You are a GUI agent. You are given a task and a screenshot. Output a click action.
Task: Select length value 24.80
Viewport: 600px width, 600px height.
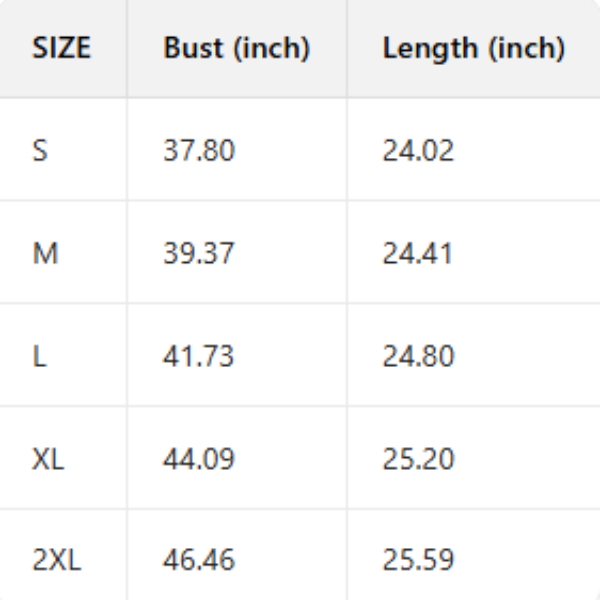pos(418,357)
